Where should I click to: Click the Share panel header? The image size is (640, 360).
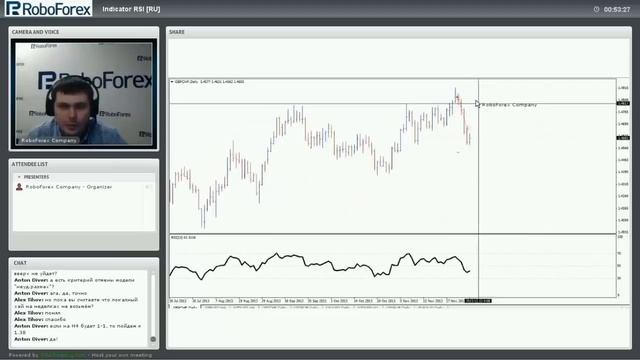tap(399, 32)
